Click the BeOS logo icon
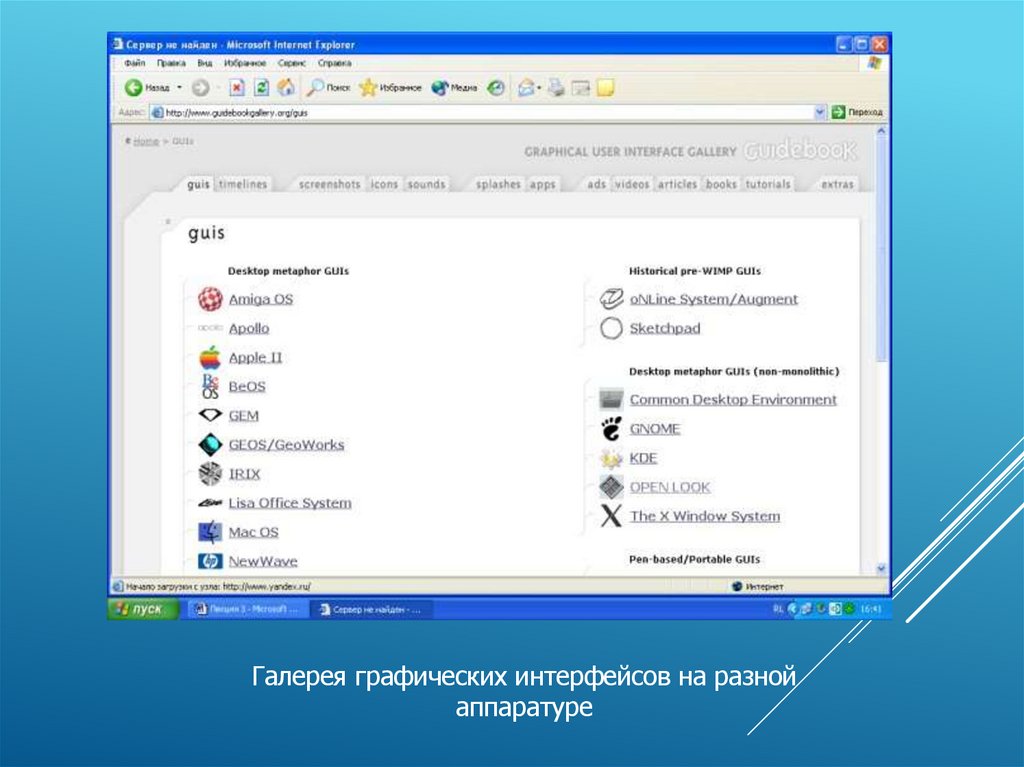Viewport: 1024px width, 767px height. [210, 386]
